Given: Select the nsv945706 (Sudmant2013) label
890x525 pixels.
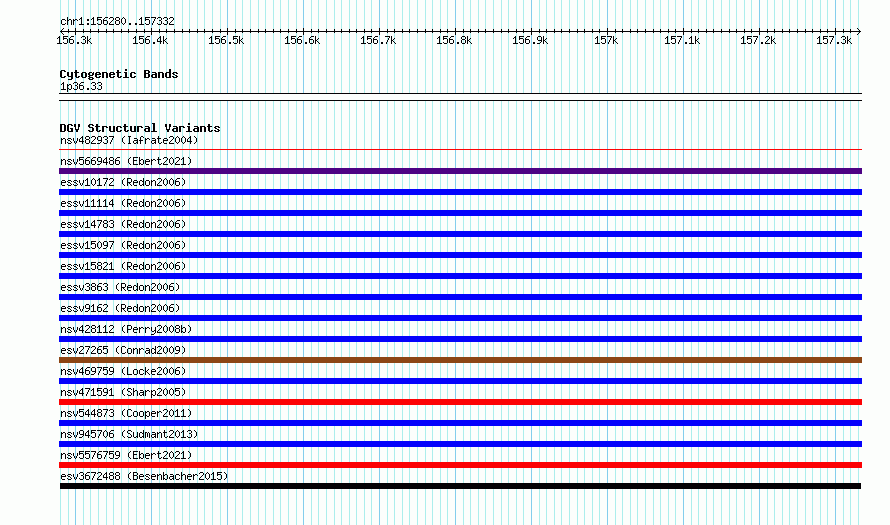Looking at the screenshot, I should (x=129, y=434).
